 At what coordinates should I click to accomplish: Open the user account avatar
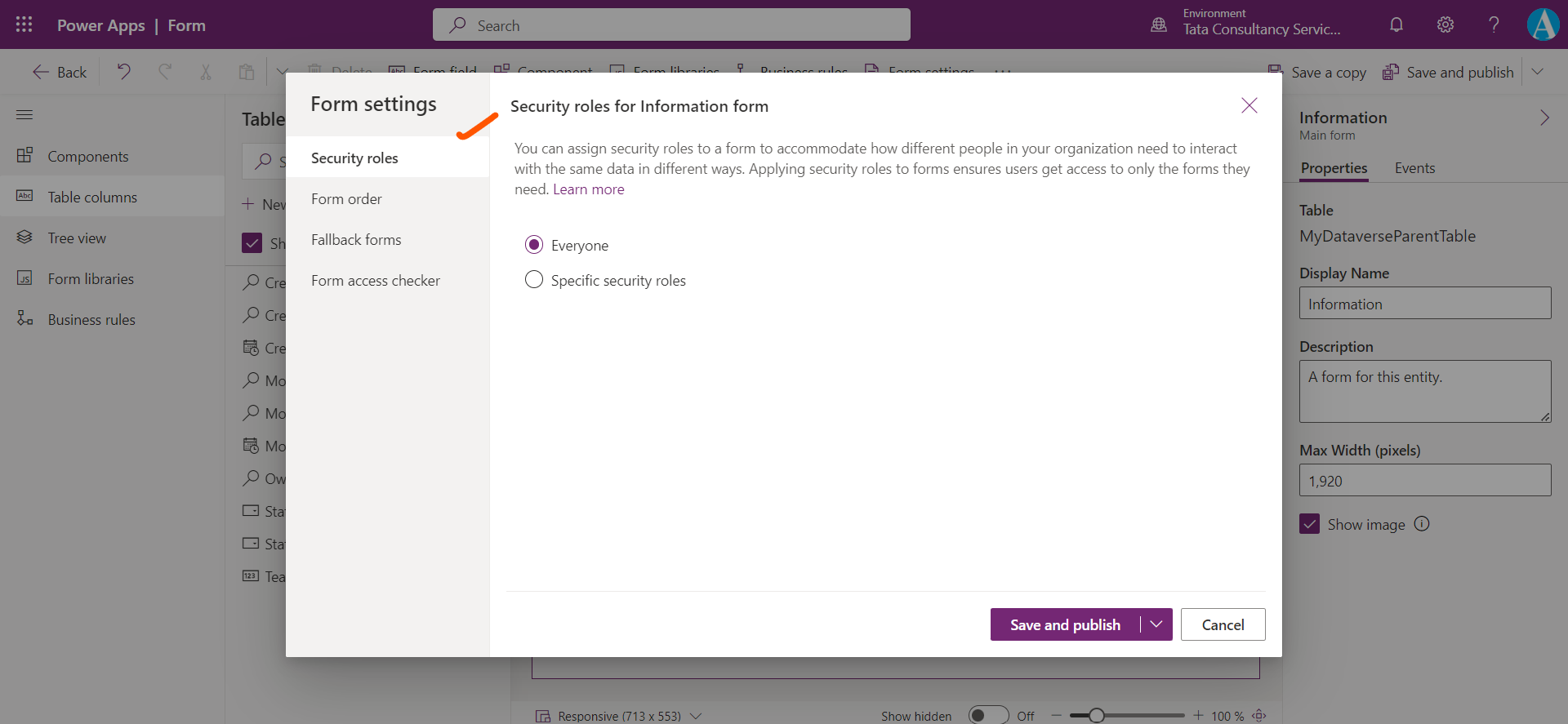point(1543,24)
